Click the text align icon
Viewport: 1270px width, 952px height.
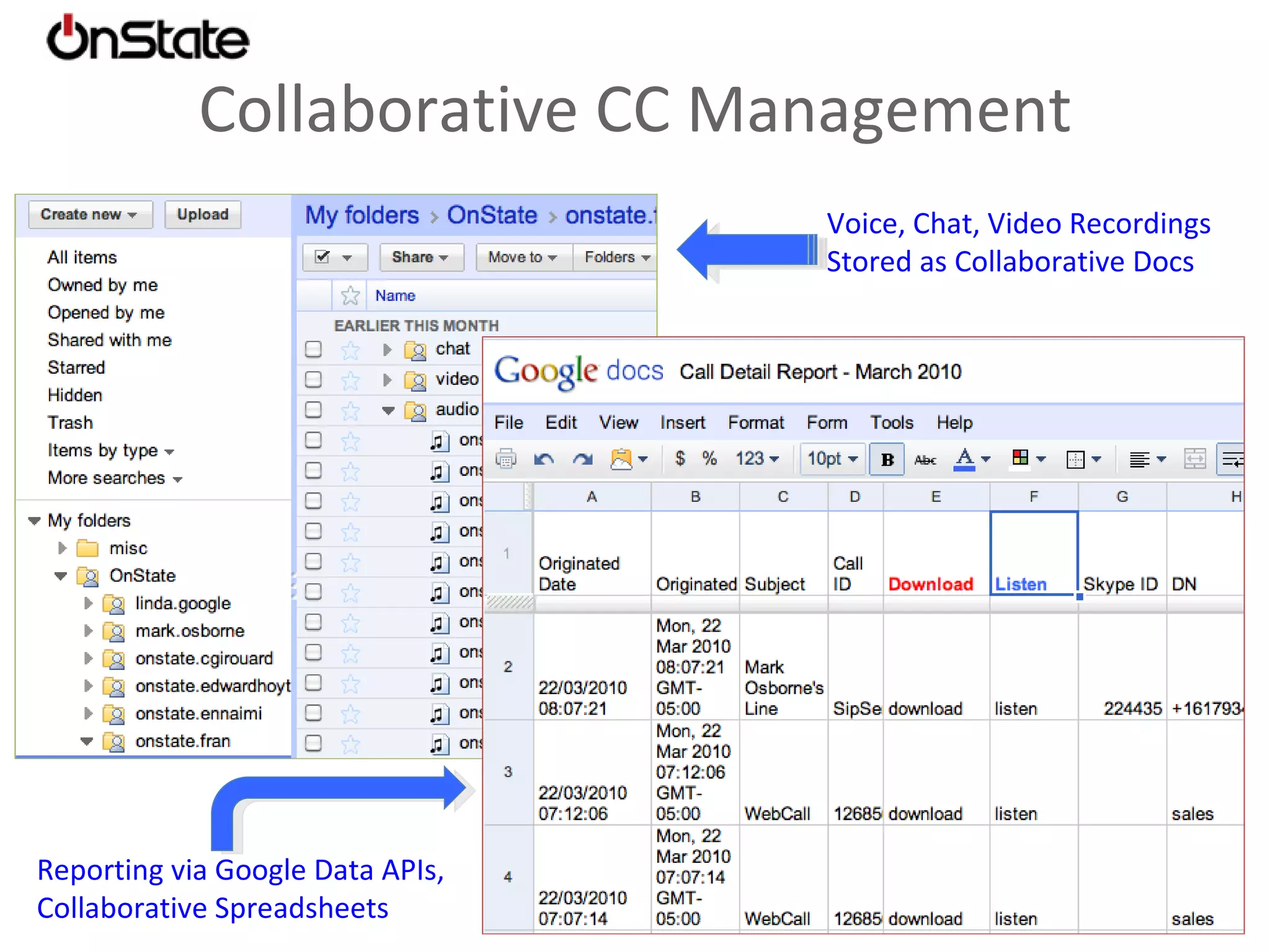(x=1139, y=459)
